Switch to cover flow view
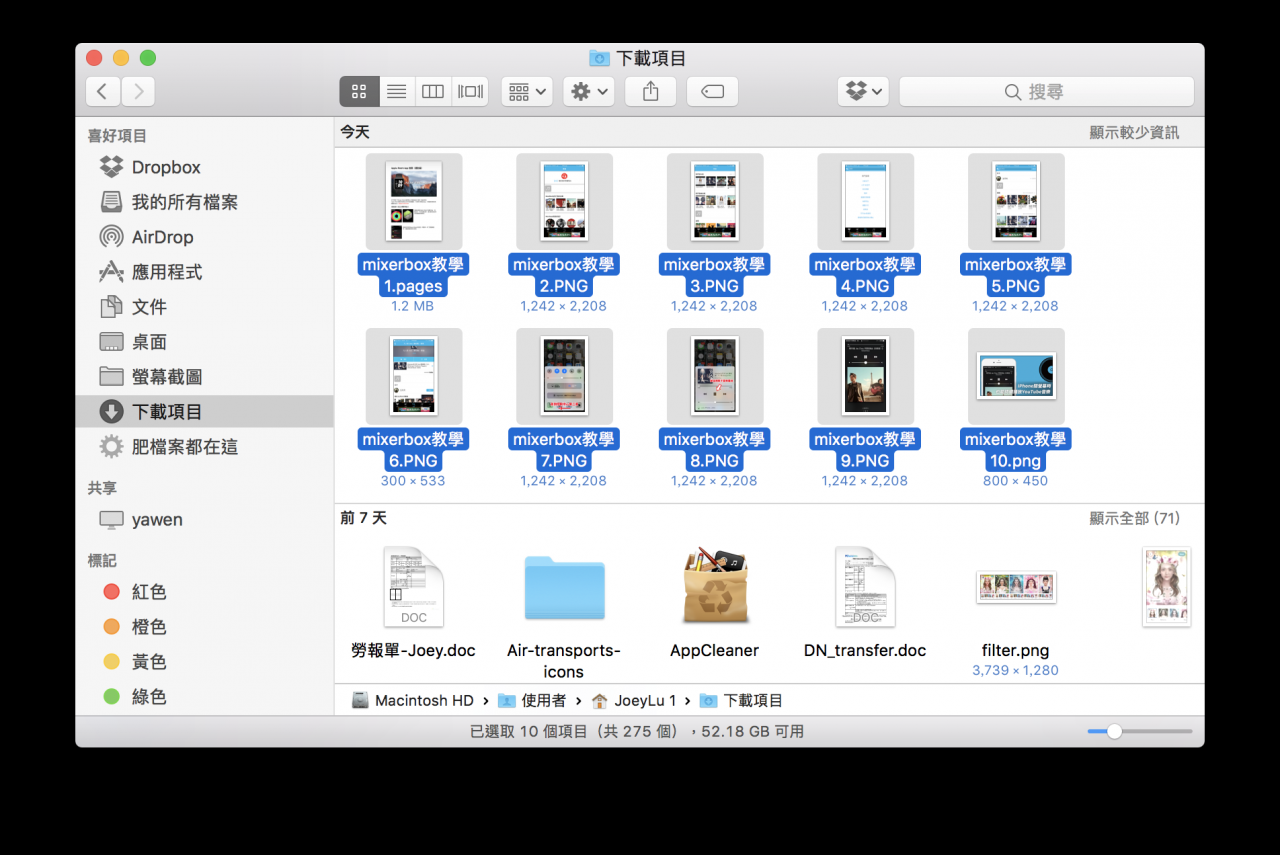The width and height of the screenshot is (1280, 855). point(468,91)
